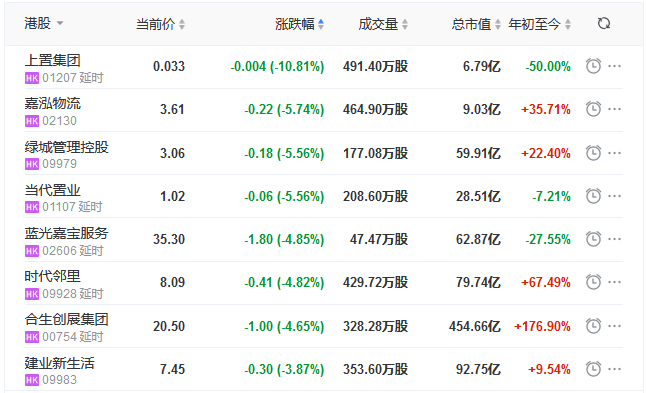Screen dimensions: 647x393
Task: Sort by 成交量 column
Action: [383, 24]
